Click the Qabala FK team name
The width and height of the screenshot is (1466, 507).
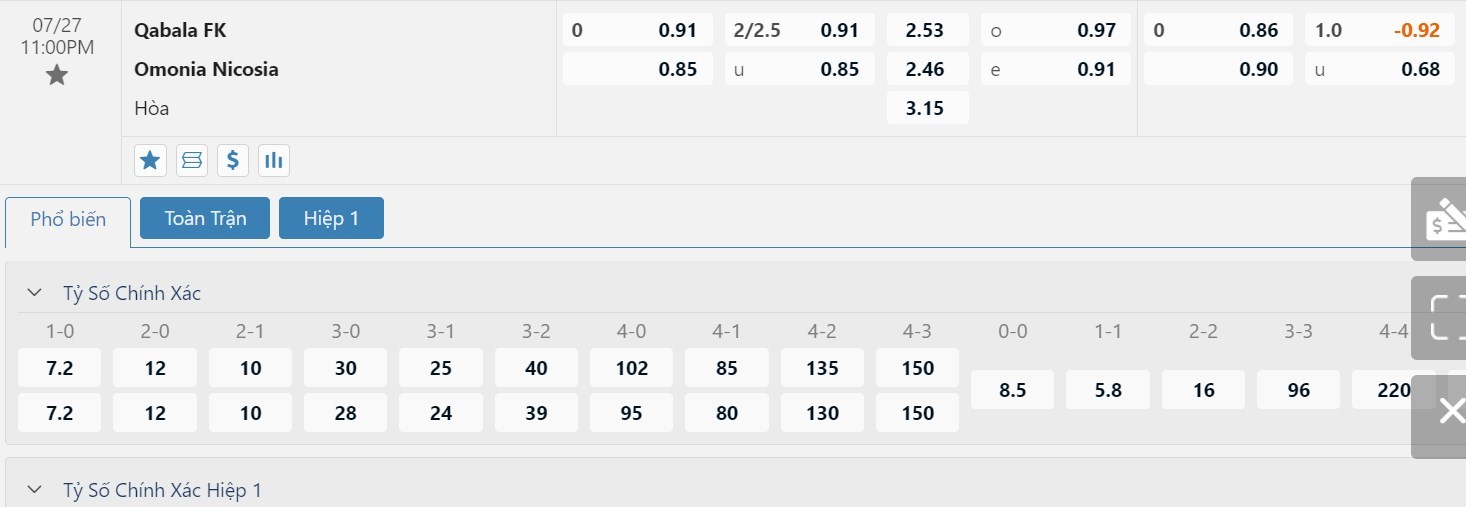180,31
